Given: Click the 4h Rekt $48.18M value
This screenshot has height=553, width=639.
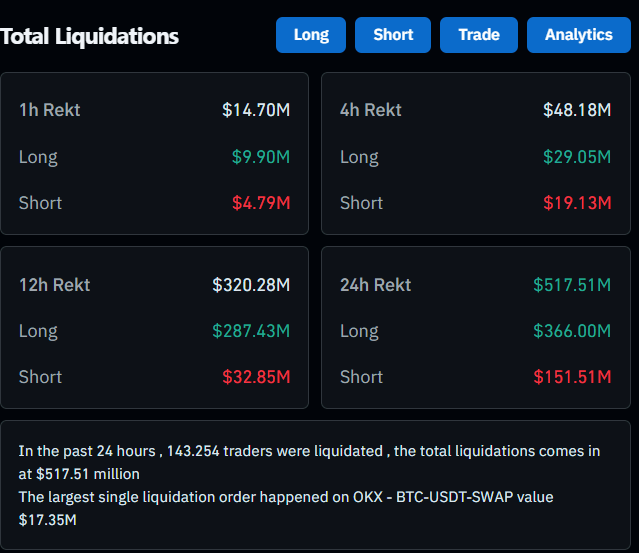Looking at the screenshot, I should tap(577, 110).
